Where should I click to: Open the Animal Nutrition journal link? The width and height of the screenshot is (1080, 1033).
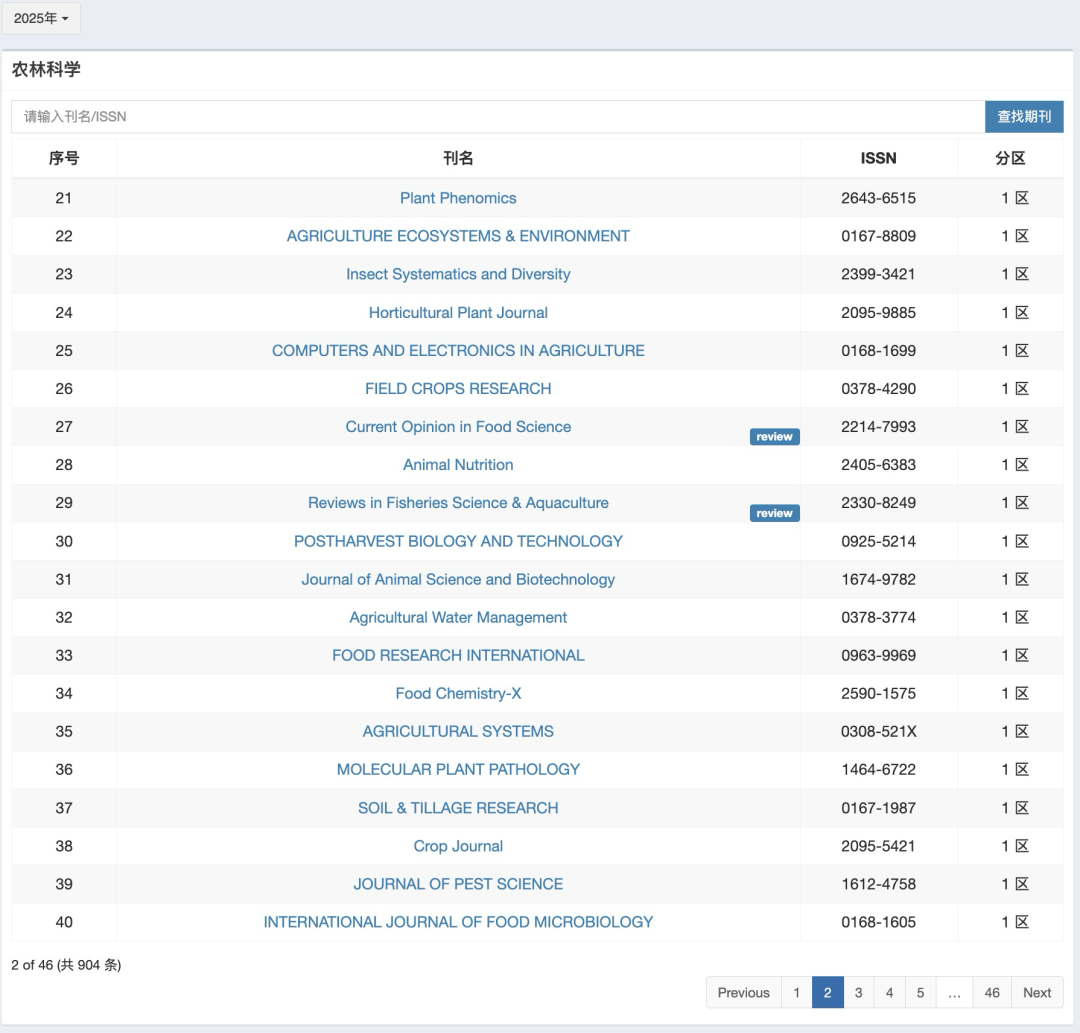(x=458, y=465)
